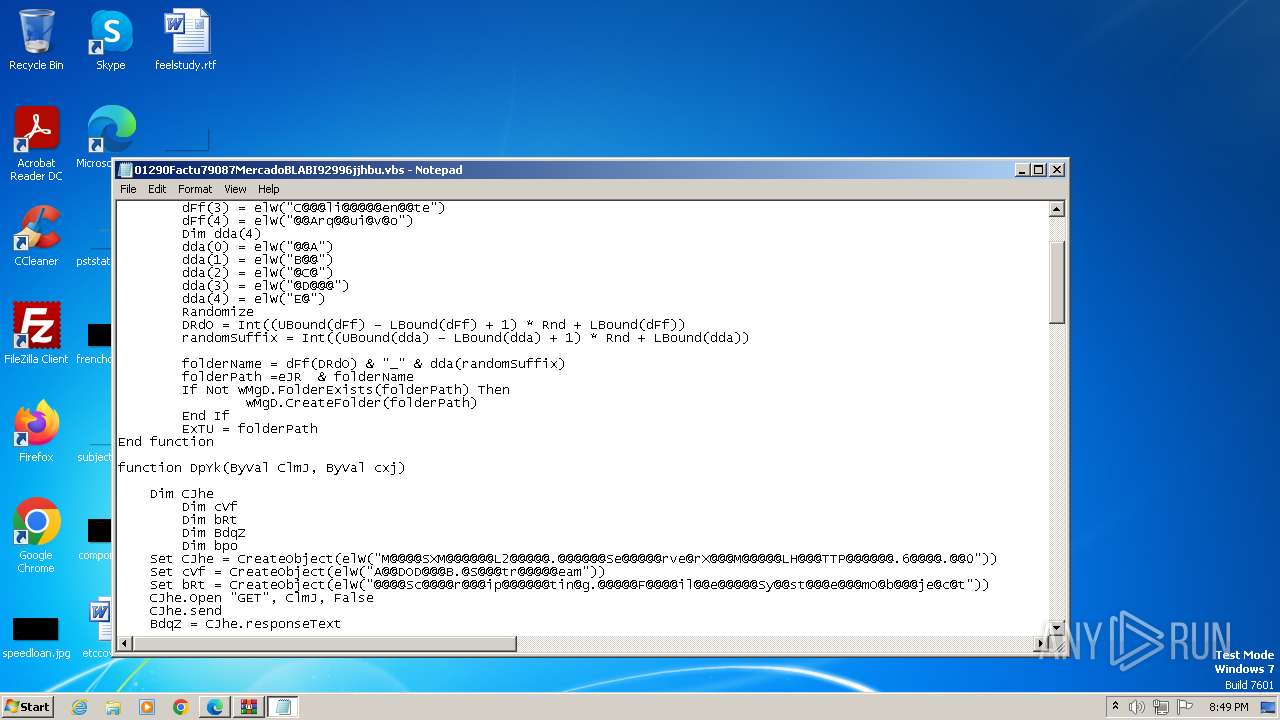Click the 'End If' line
The height and width of the screenshot is (720, 1280).
(x=205, y=416)
